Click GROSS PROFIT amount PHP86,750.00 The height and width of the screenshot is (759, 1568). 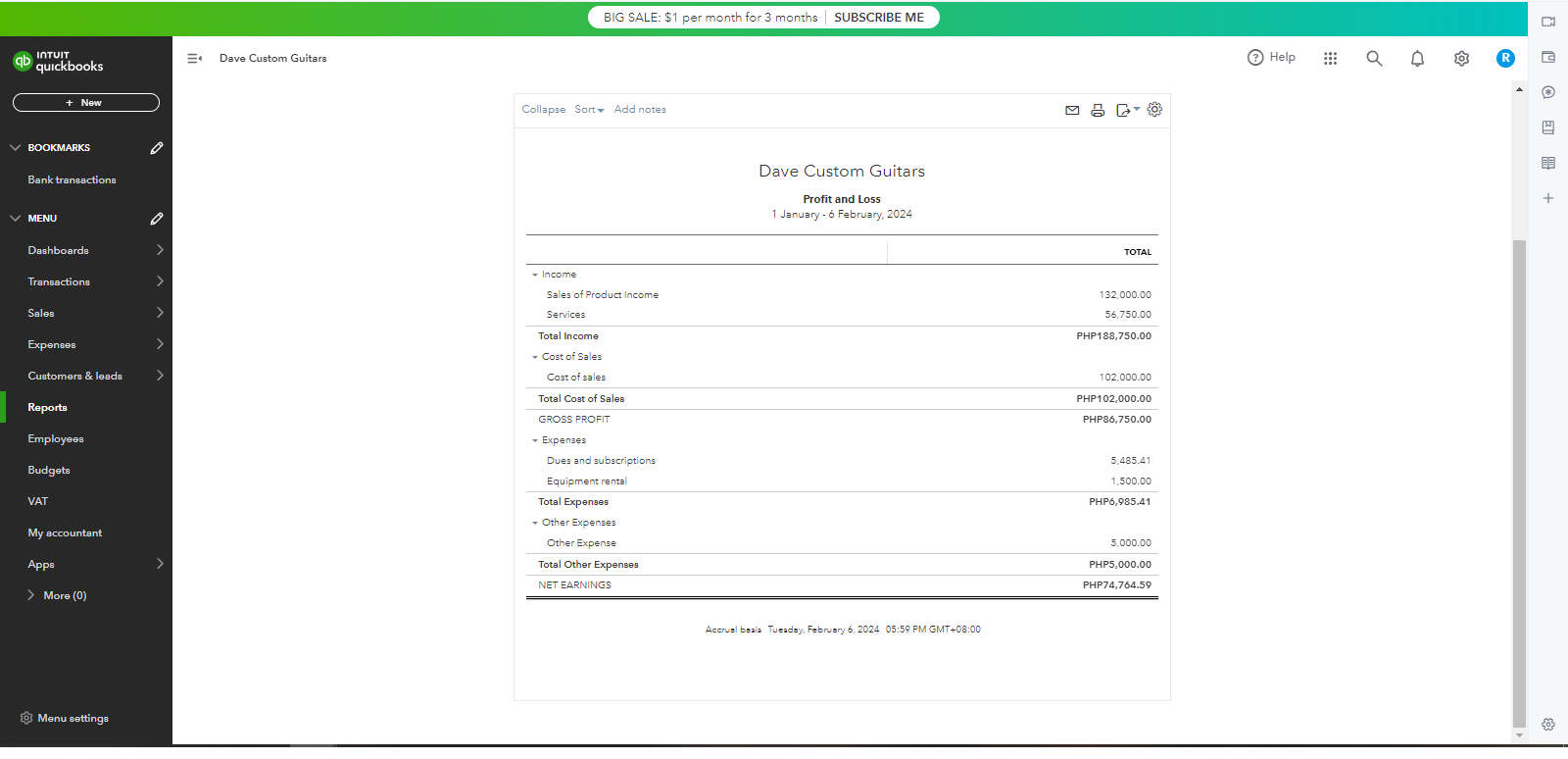[1117, 420]
